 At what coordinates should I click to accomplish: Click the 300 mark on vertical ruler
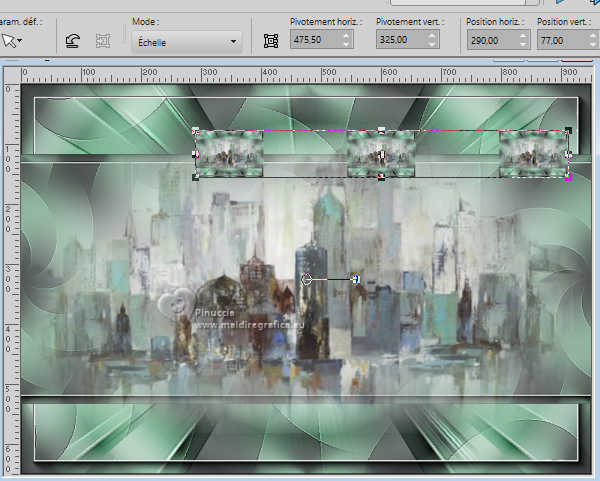pos(8,279)
